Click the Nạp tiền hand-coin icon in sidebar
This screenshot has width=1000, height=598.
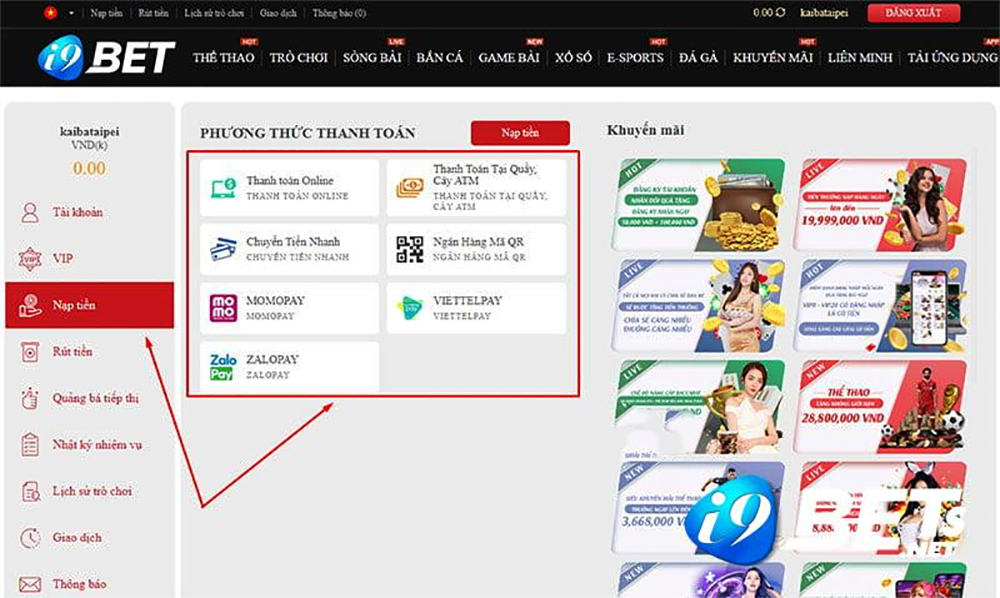[30, 305]
